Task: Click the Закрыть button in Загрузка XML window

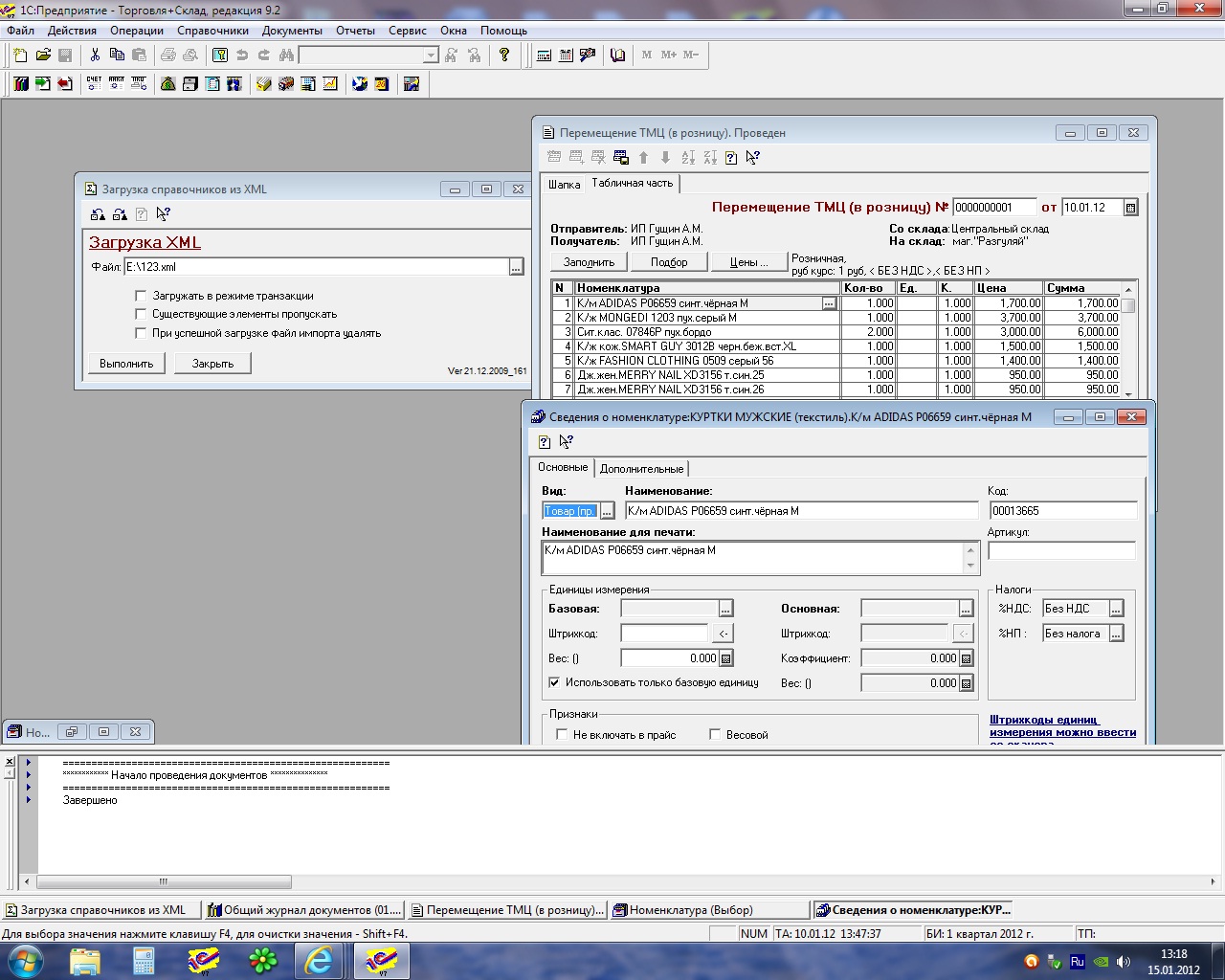Action: pos(212,364)
